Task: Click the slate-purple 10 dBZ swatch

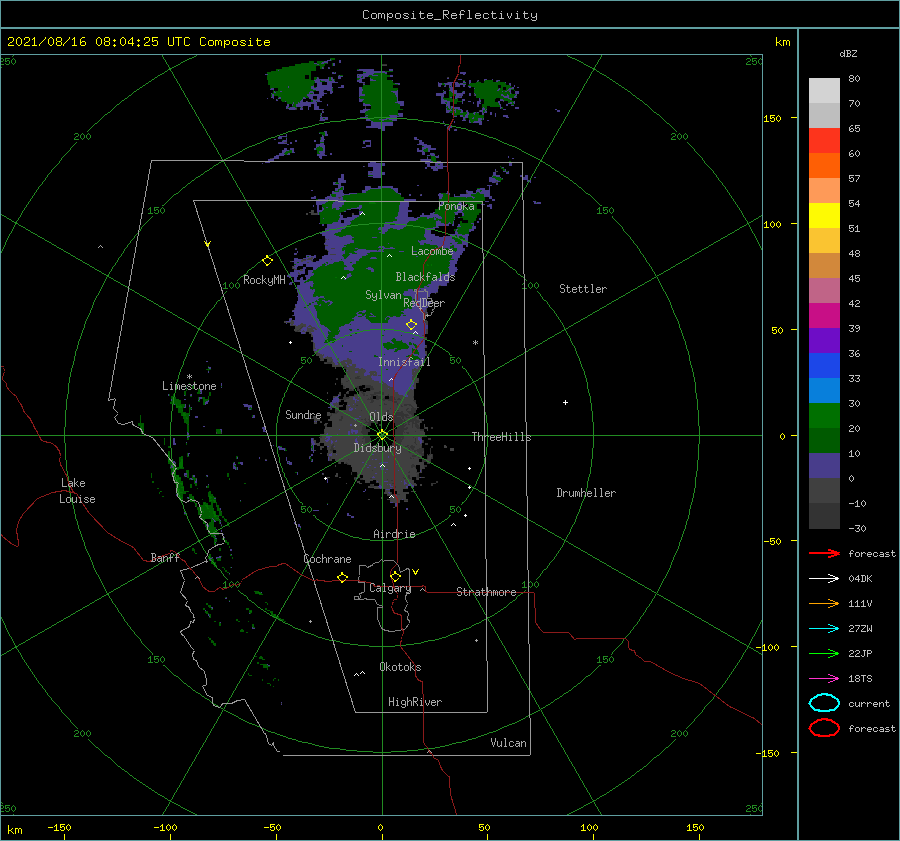Action: coord(824,466)
